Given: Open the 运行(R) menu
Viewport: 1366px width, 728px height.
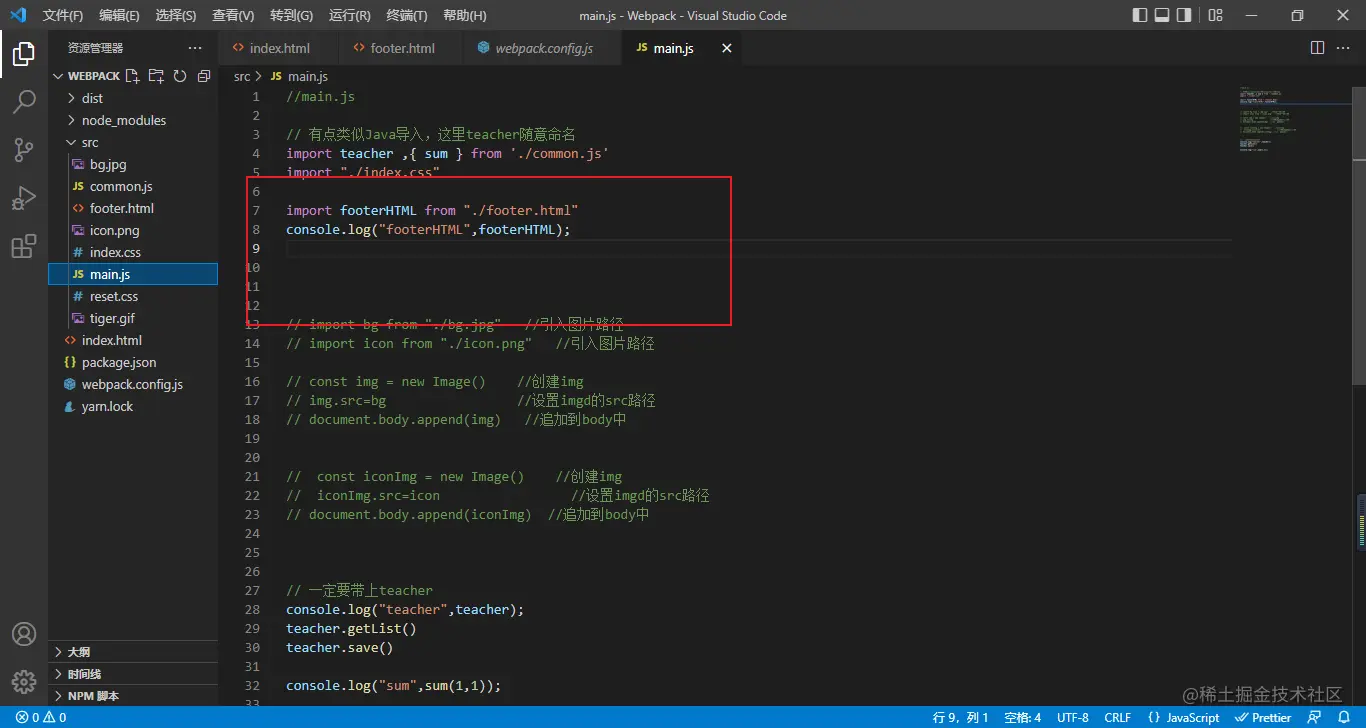Looking at the screenshot, I should (x=349, y=15).
